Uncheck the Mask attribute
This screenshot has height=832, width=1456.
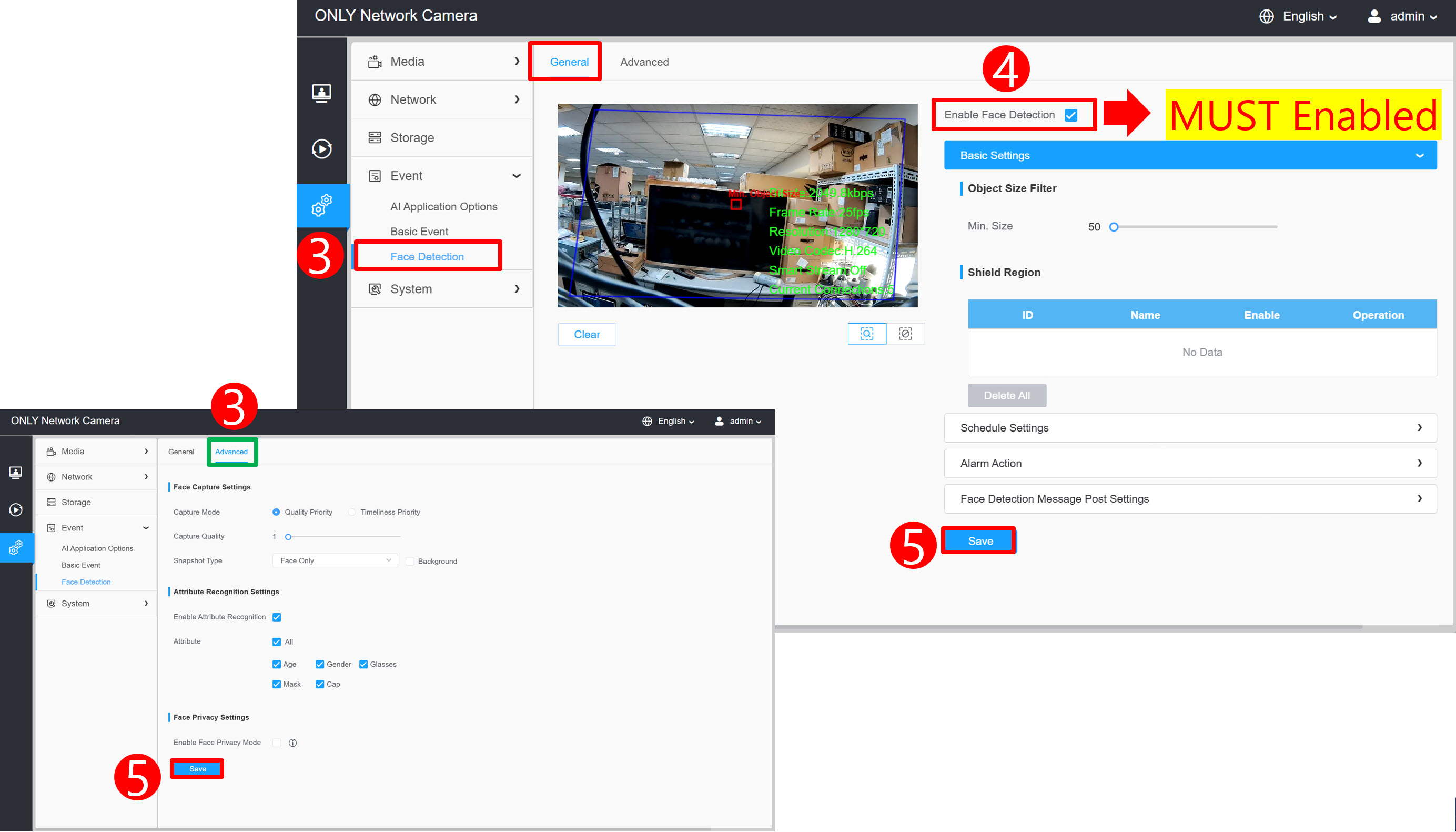[277, 684]
